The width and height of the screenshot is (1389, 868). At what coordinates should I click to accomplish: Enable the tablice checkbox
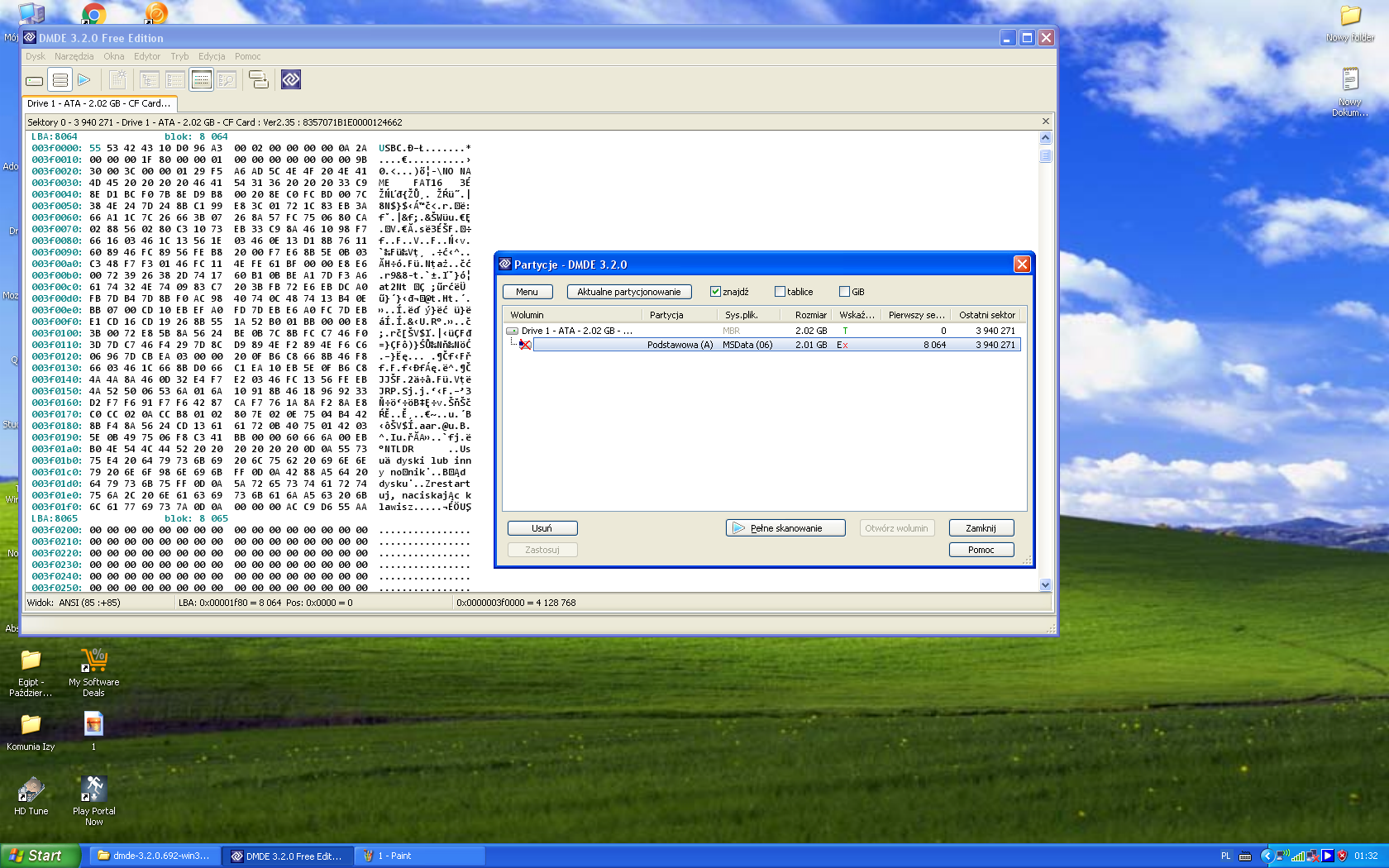pos(780,292)
